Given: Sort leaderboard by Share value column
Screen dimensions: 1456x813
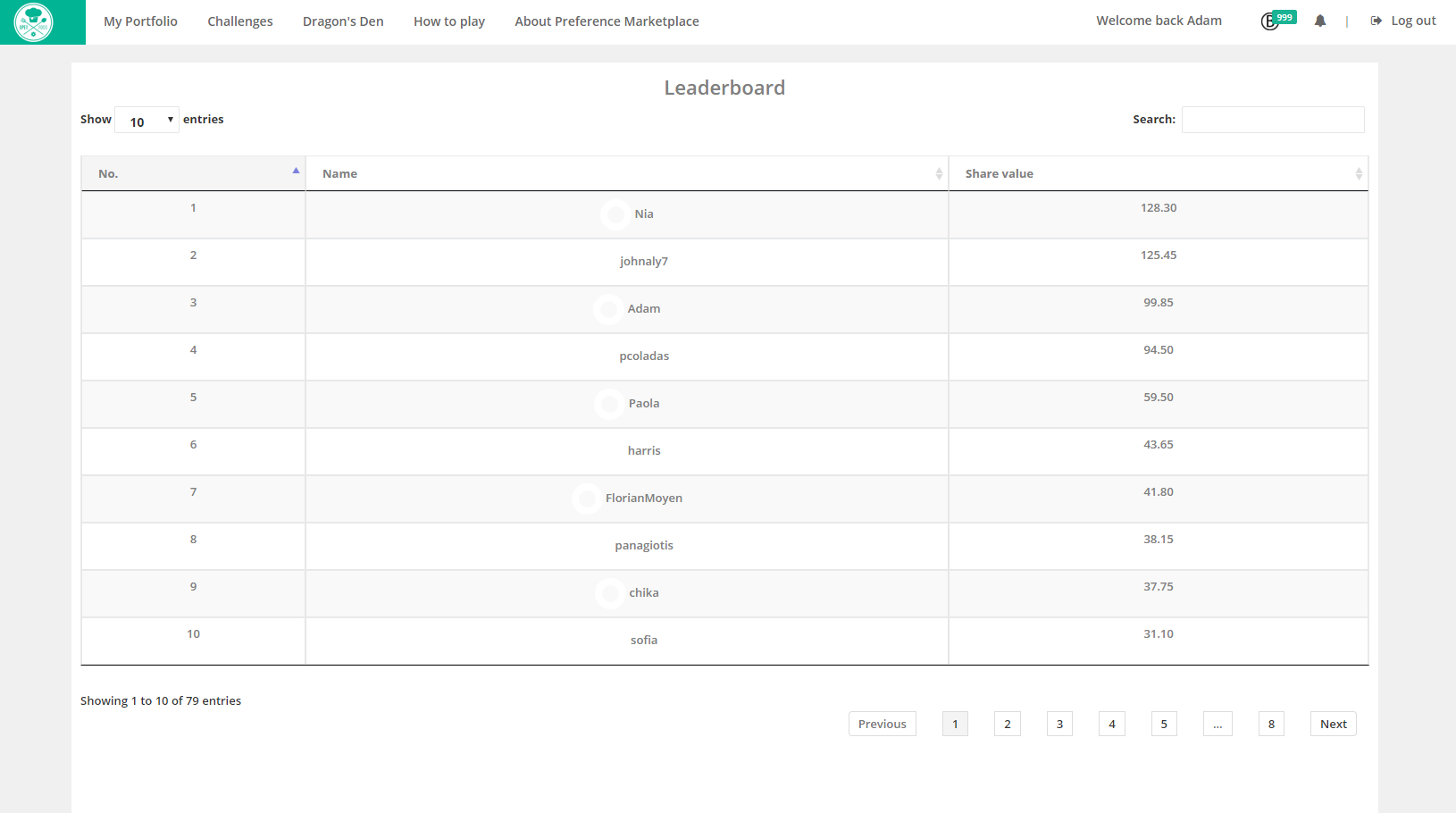Looking at the screenshot, I should [1158, 173].
